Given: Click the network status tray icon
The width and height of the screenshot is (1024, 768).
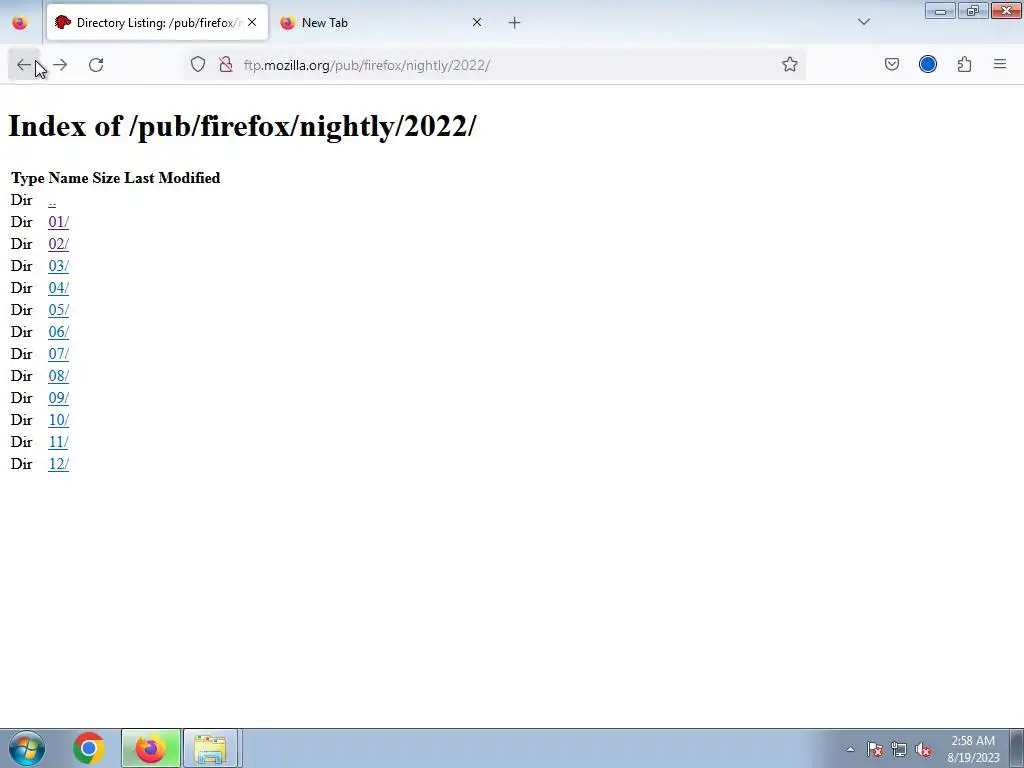Looking at the screenshot, I should [x=899, y=749].
